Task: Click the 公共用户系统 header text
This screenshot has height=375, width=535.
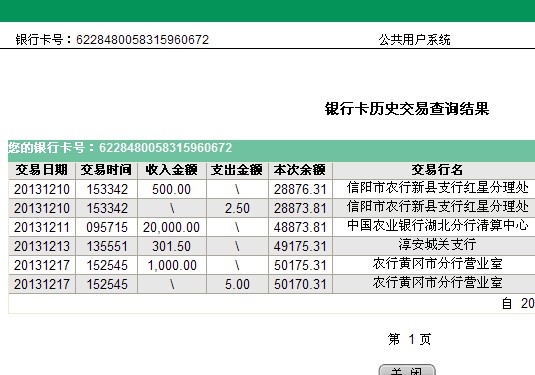Action: point(414,40)
